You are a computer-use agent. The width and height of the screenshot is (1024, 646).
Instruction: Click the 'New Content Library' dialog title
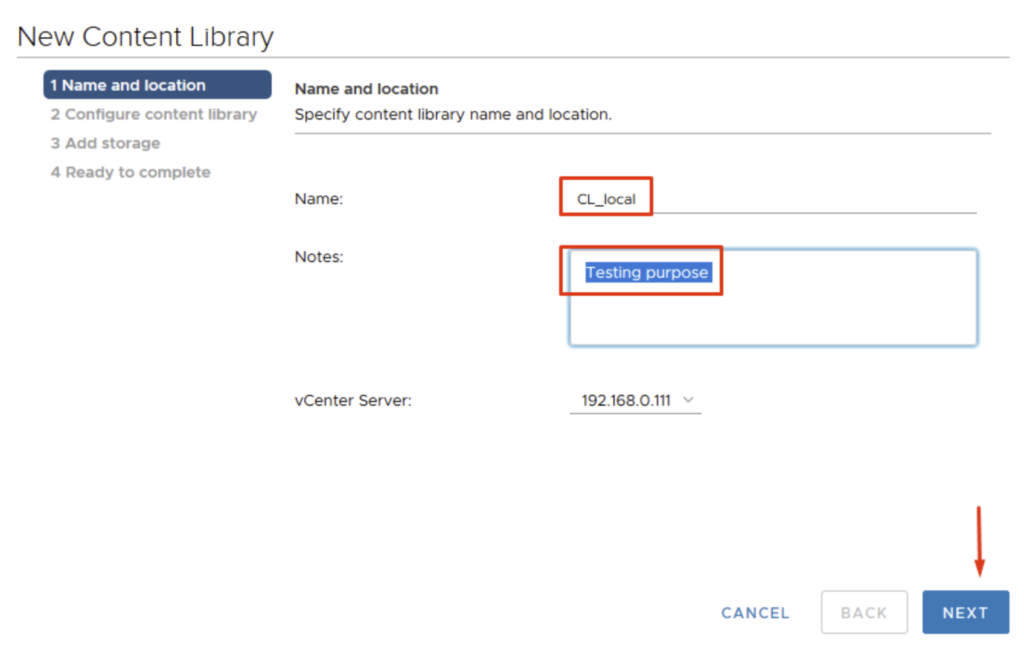(x=146, y=37)
